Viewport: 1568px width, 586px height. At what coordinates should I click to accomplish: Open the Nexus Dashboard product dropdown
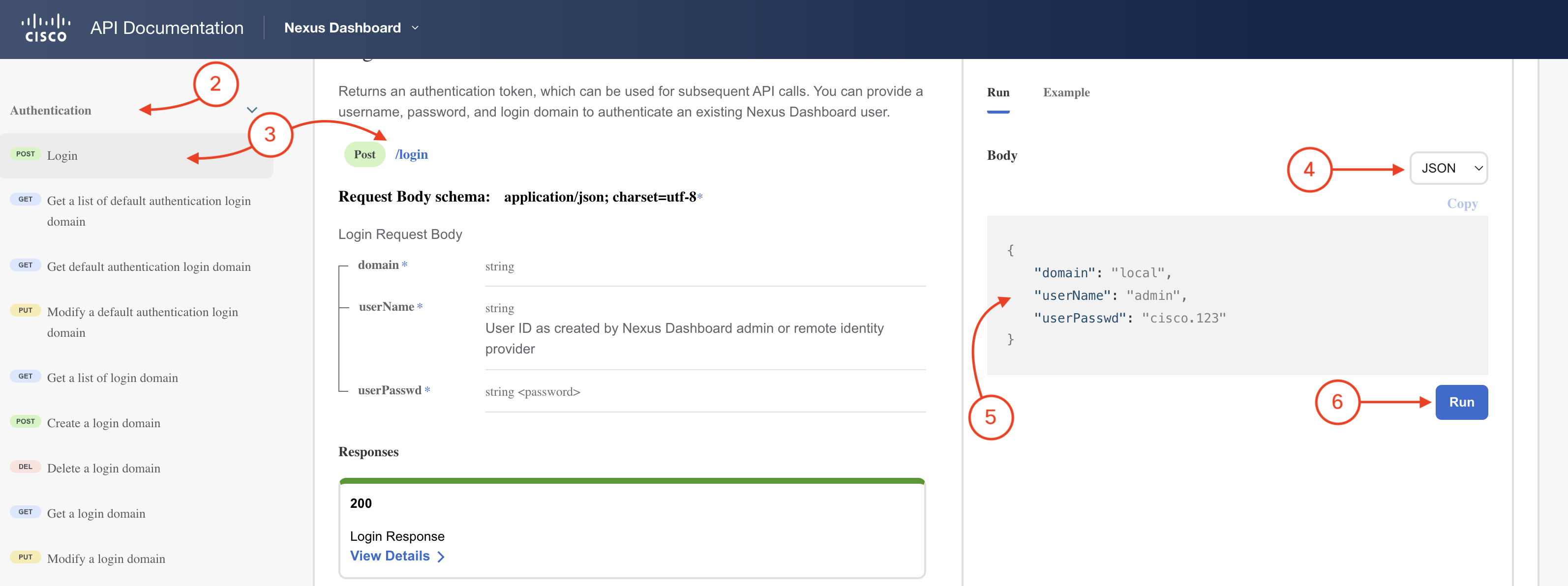point(351,28)
